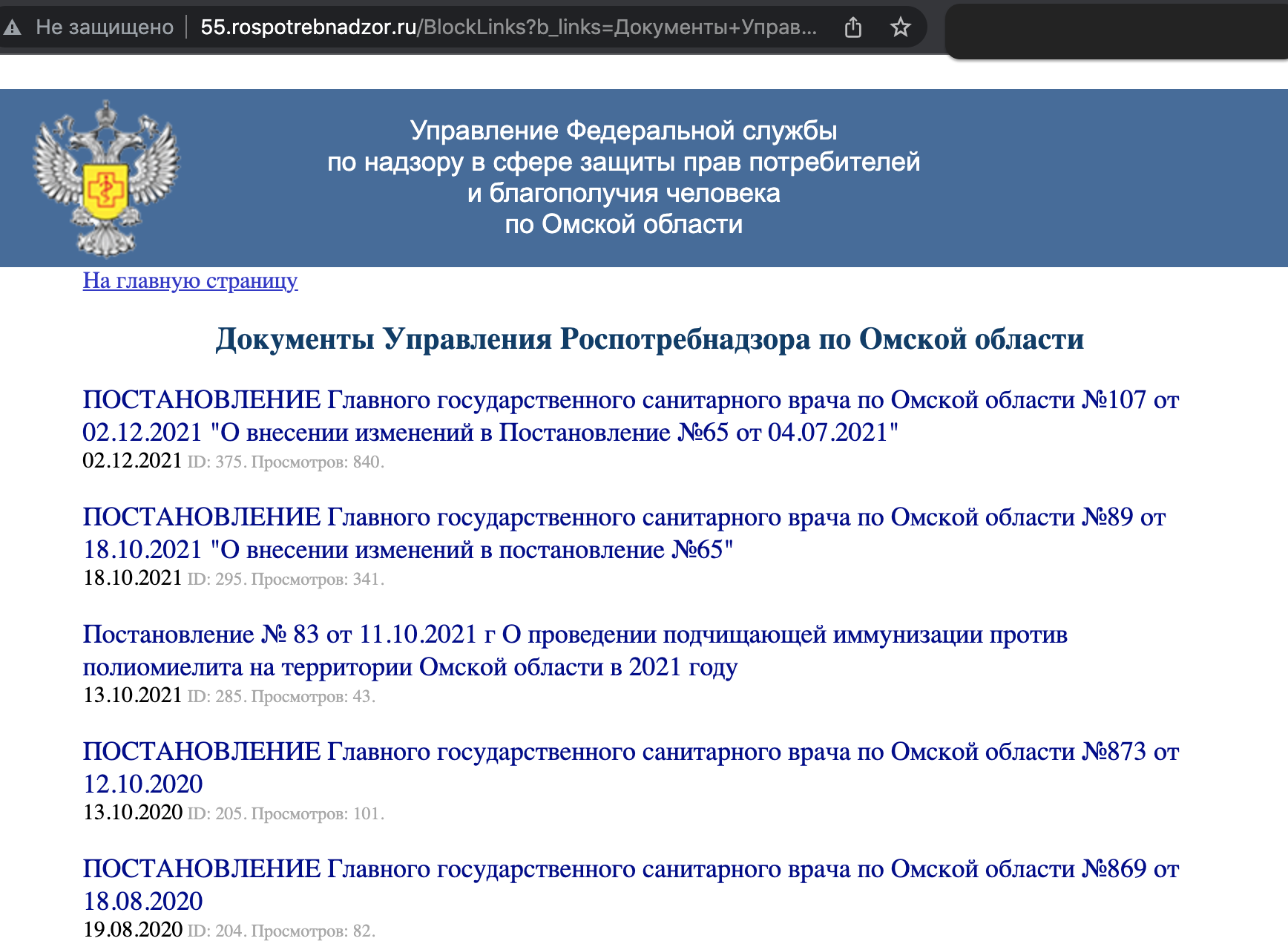1288x944 pixels.
Task: Click date text '13.10.2021' under third document
Action: 132,695
